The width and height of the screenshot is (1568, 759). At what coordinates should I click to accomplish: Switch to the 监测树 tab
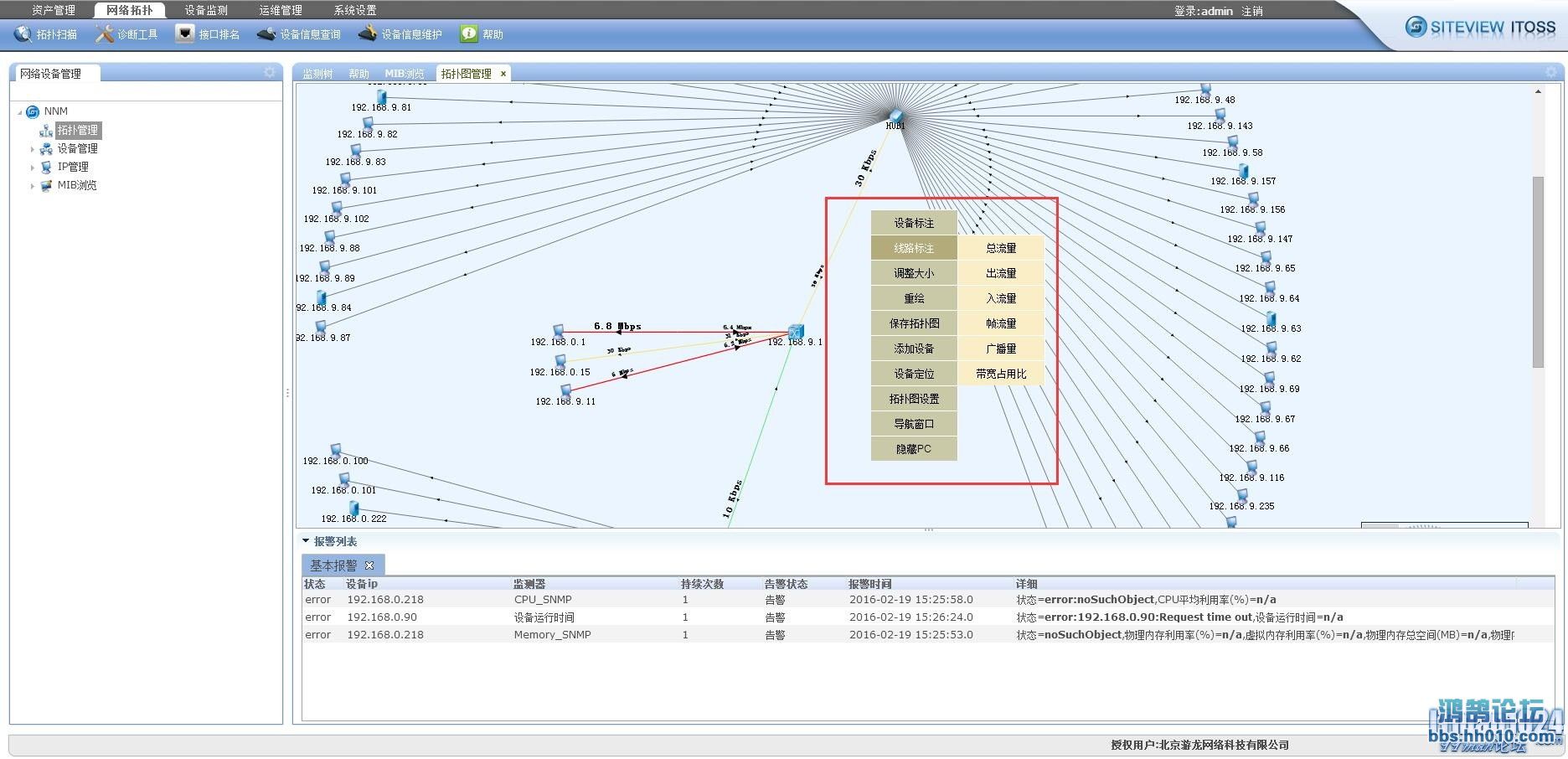[317, 74]
